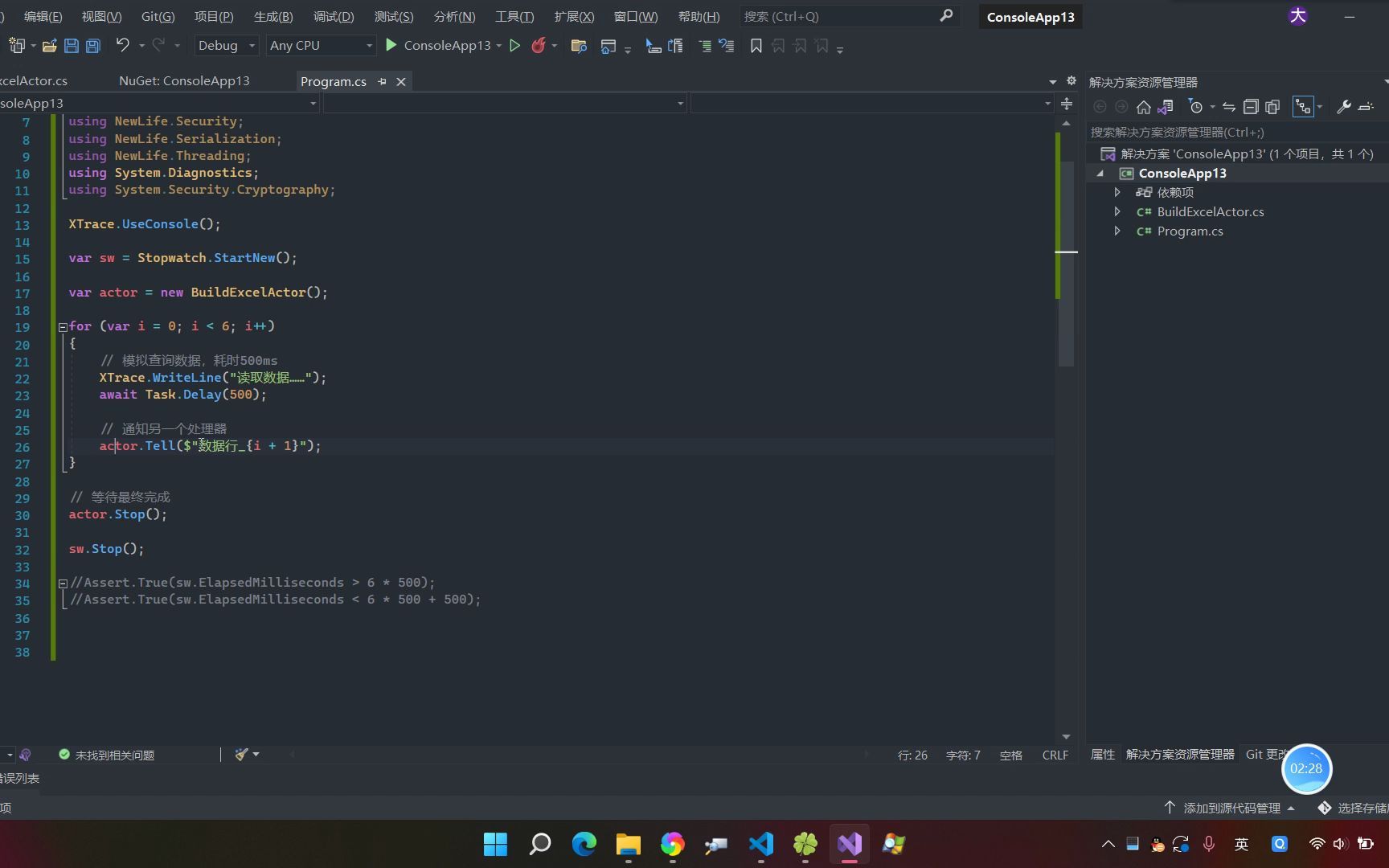Click the editor settings gear icon above code

pos(1071,81)
